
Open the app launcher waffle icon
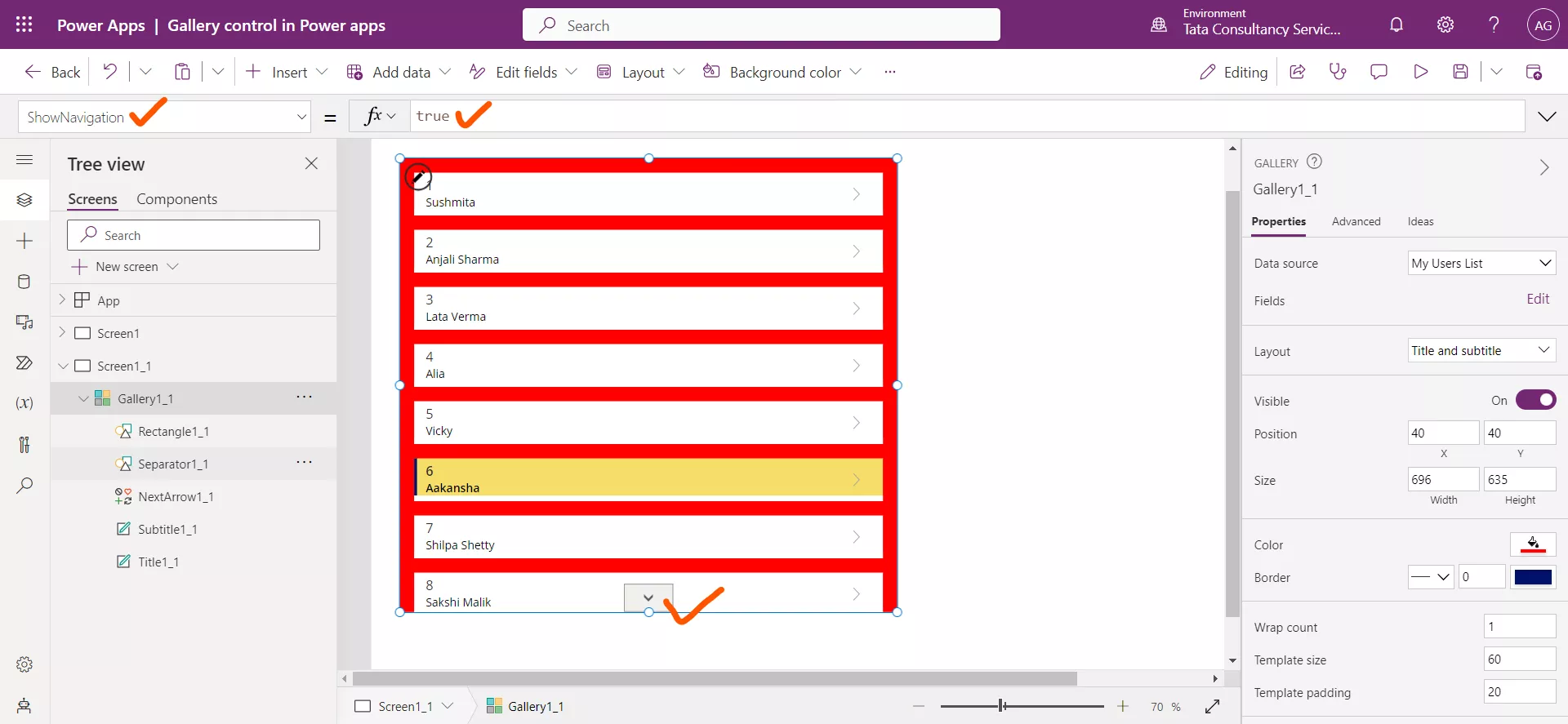coord(24,24)
